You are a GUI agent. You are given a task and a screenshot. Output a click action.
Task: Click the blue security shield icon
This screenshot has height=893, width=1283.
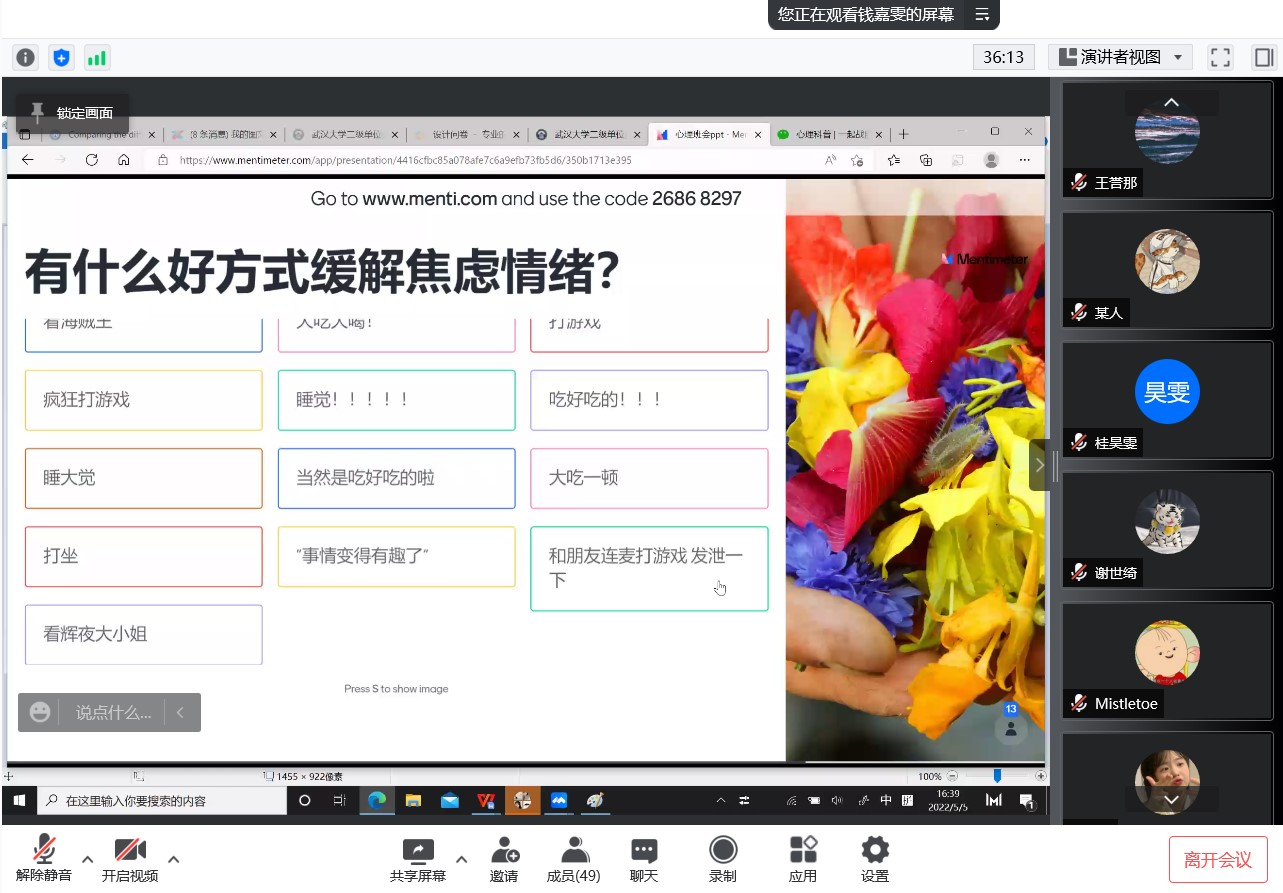tap(62, 58)
